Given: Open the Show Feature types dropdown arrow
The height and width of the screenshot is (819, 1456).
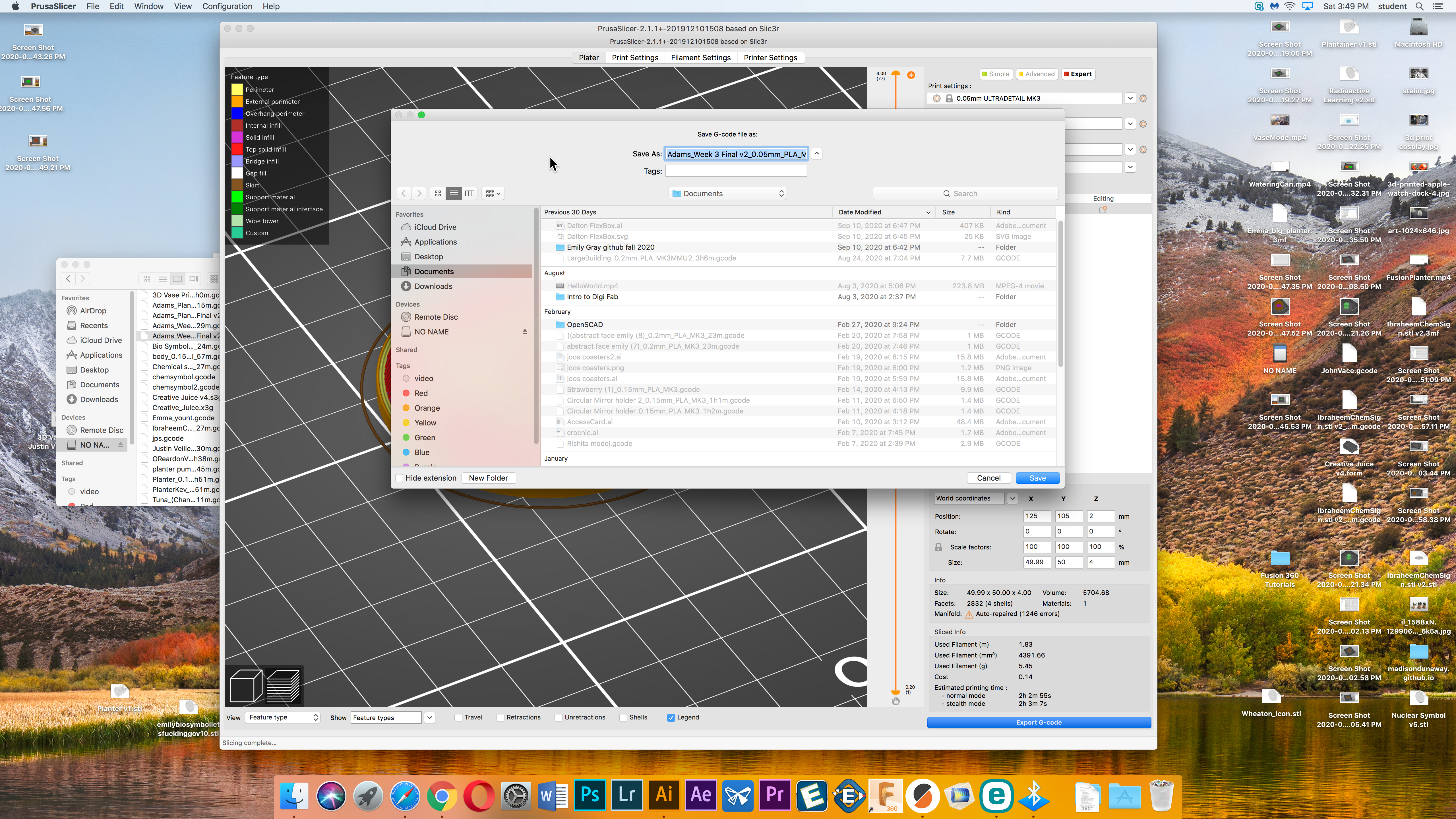Looking at the screenshot, I should click(x=430, y=718).
